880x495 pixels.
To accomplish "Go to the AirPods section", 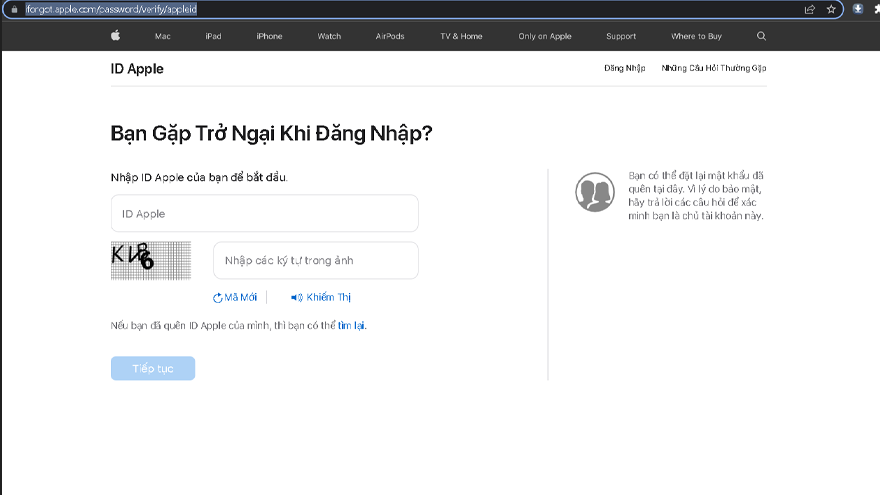I will (x=389, y=36).
